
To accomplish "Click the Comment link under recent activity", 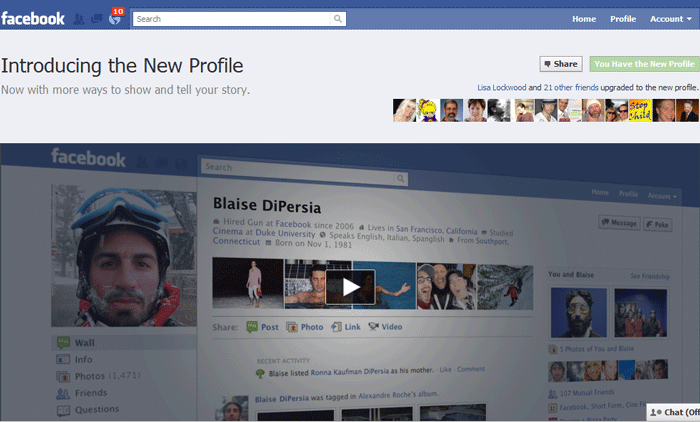I will pos(471,369).
